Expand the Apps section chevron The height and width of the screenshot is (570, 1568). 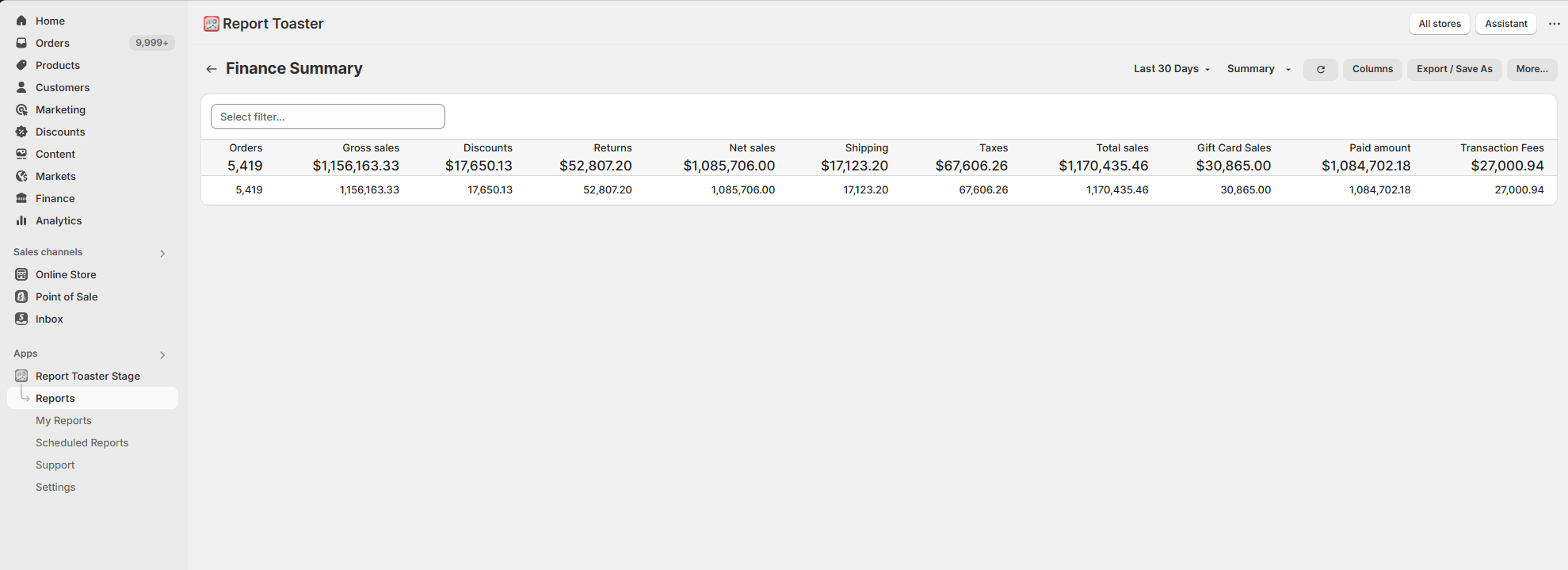click(162, 355)
